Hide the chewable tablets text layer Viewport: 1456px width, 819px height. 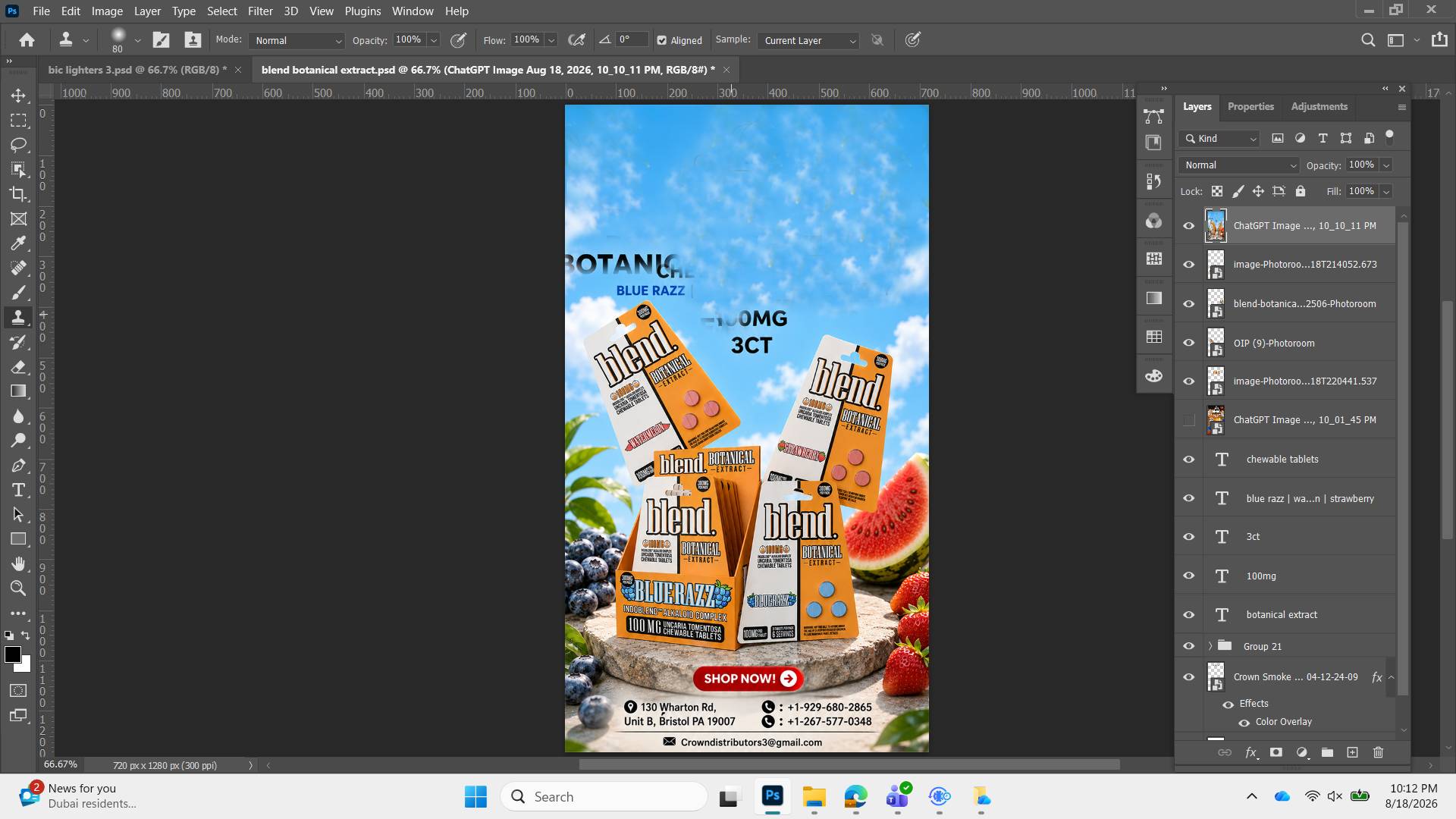coord(1188,460)
